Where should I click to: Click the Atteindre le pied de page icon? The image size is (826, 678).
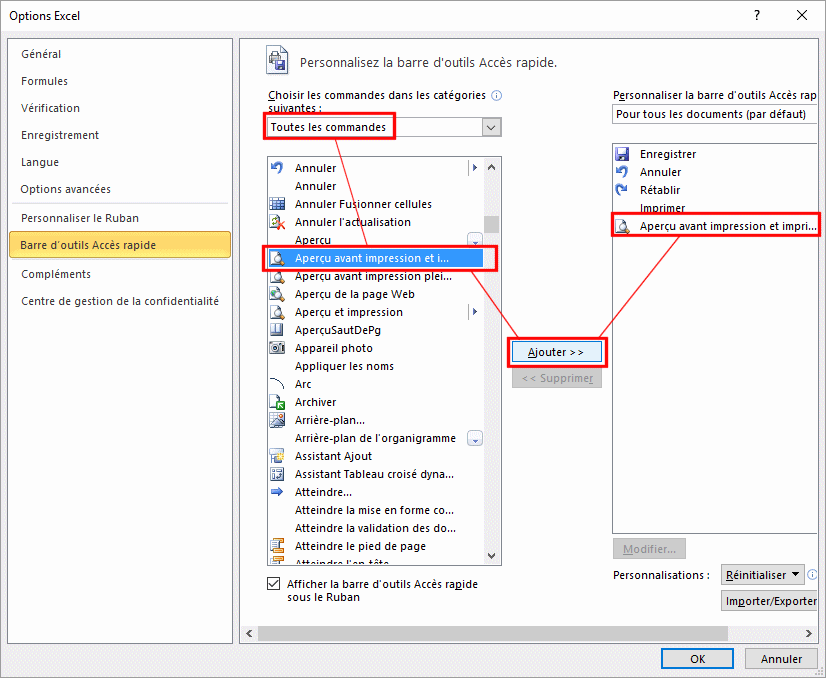(277, 546)
